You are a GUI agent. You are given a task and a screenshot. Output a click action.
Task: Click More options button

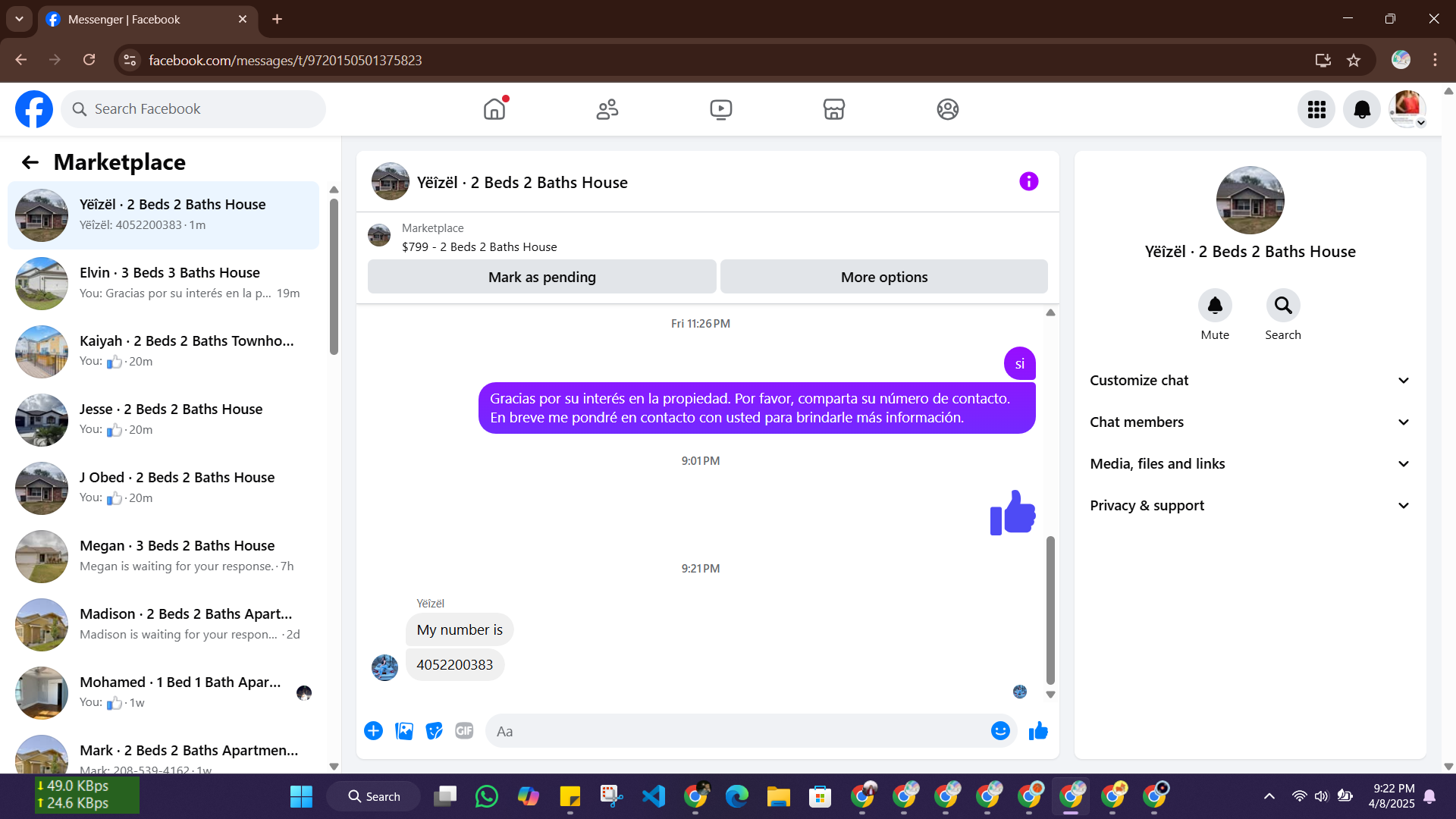(883, 278)
